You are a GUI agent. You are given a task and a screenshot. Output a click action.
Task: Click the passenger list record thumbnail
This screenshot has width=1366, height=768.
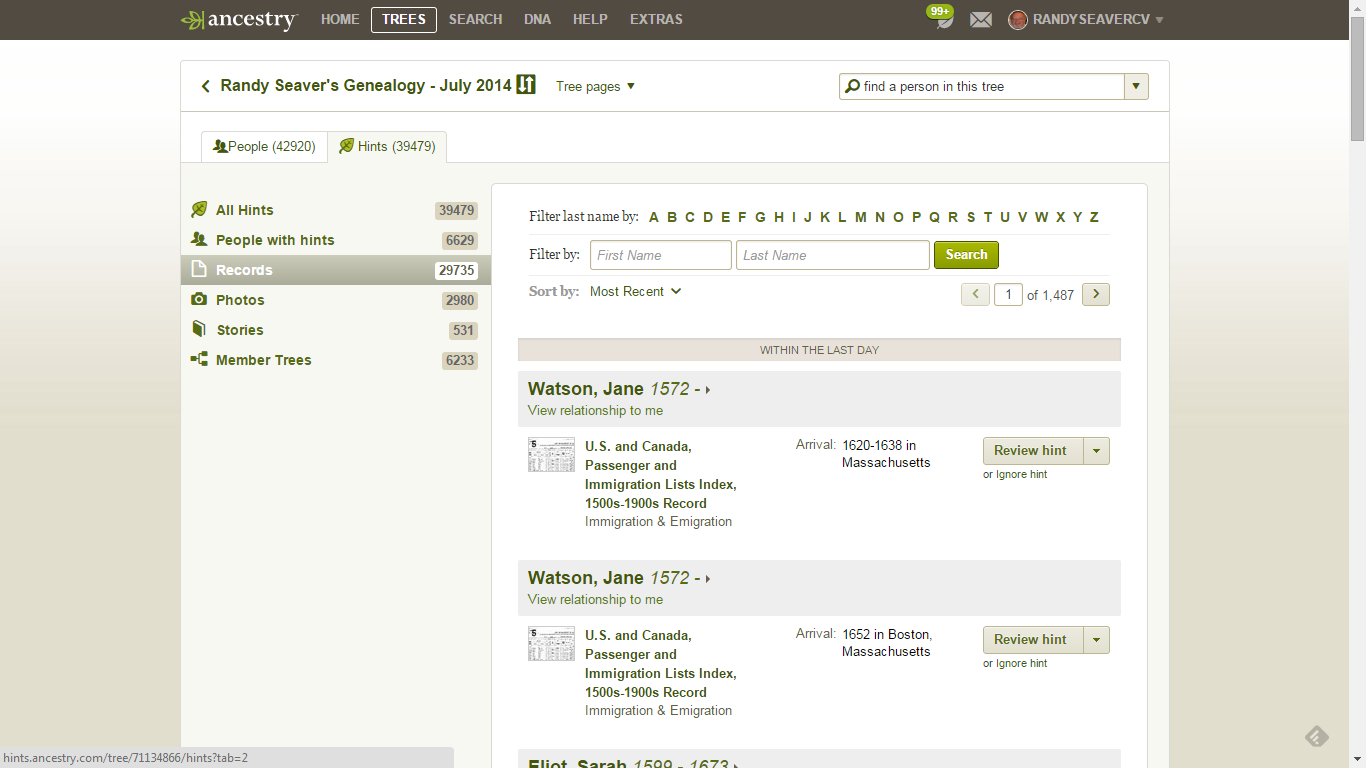(x=551, y=454)
